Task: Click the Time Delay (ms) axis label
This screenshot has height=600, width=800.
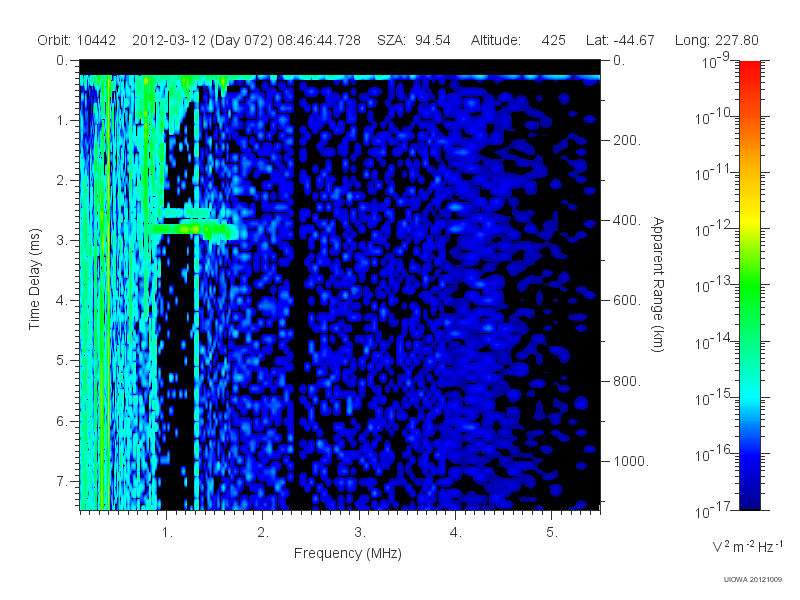Action: [x=34, y=279]
